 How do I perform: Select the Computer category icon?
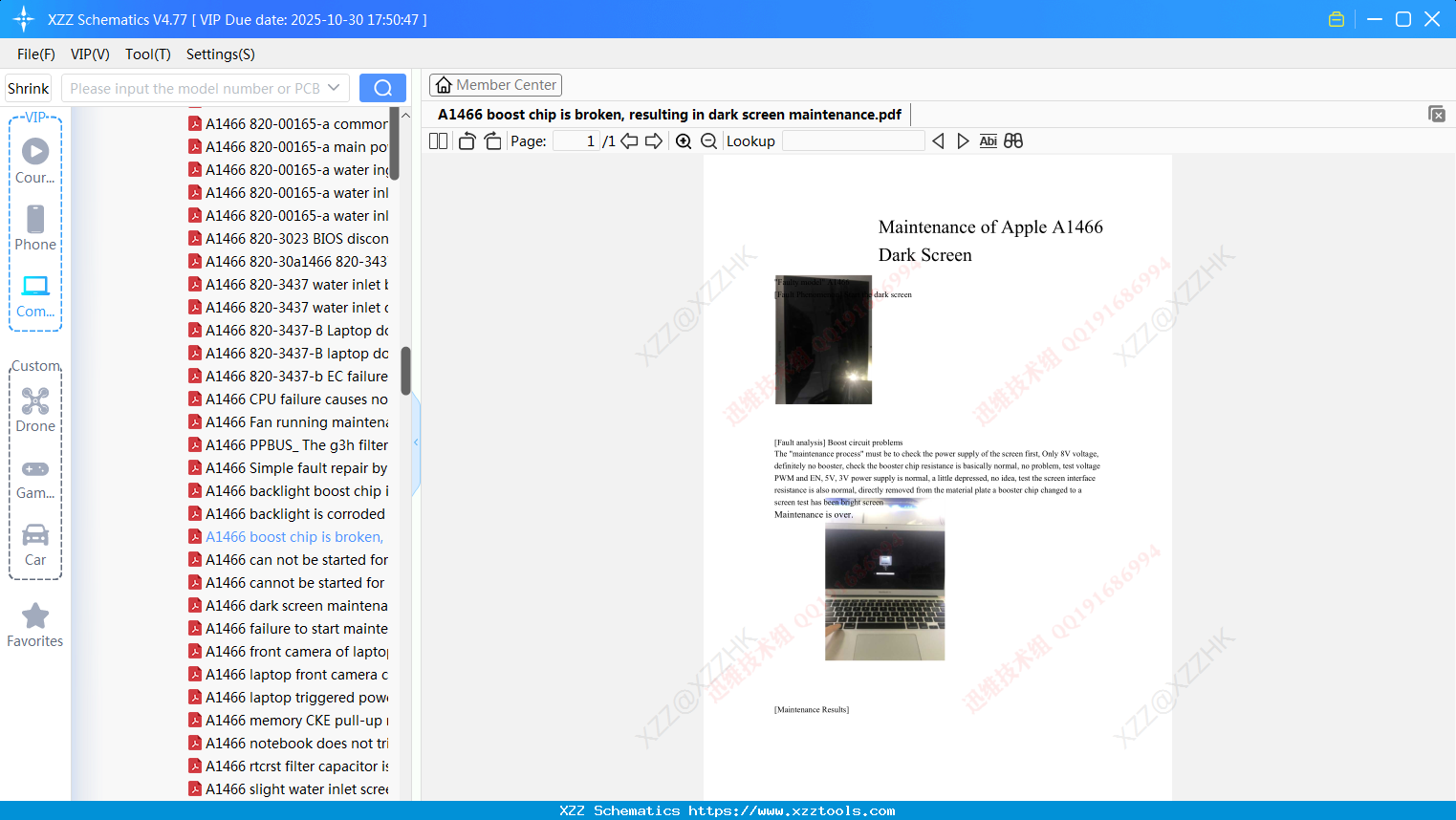click(35, 295)
